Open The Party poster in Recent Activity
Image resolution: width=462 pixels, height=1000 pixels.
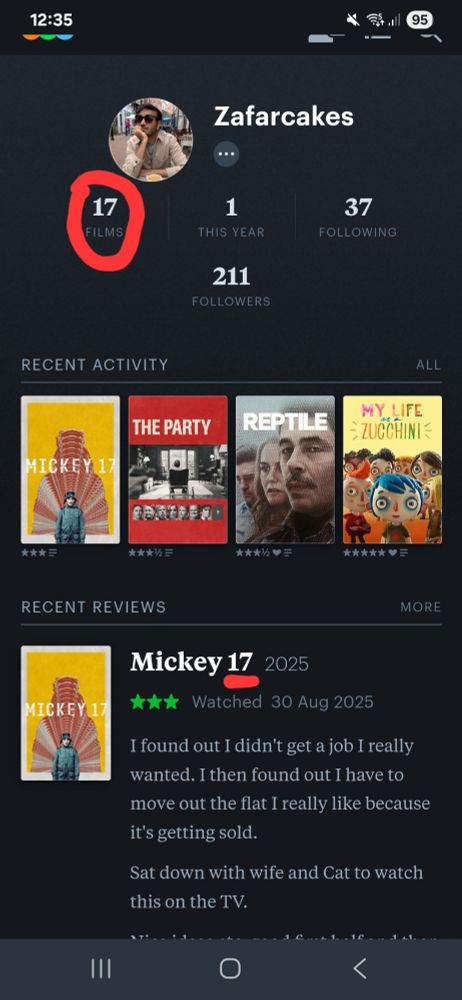coord(178,469)
